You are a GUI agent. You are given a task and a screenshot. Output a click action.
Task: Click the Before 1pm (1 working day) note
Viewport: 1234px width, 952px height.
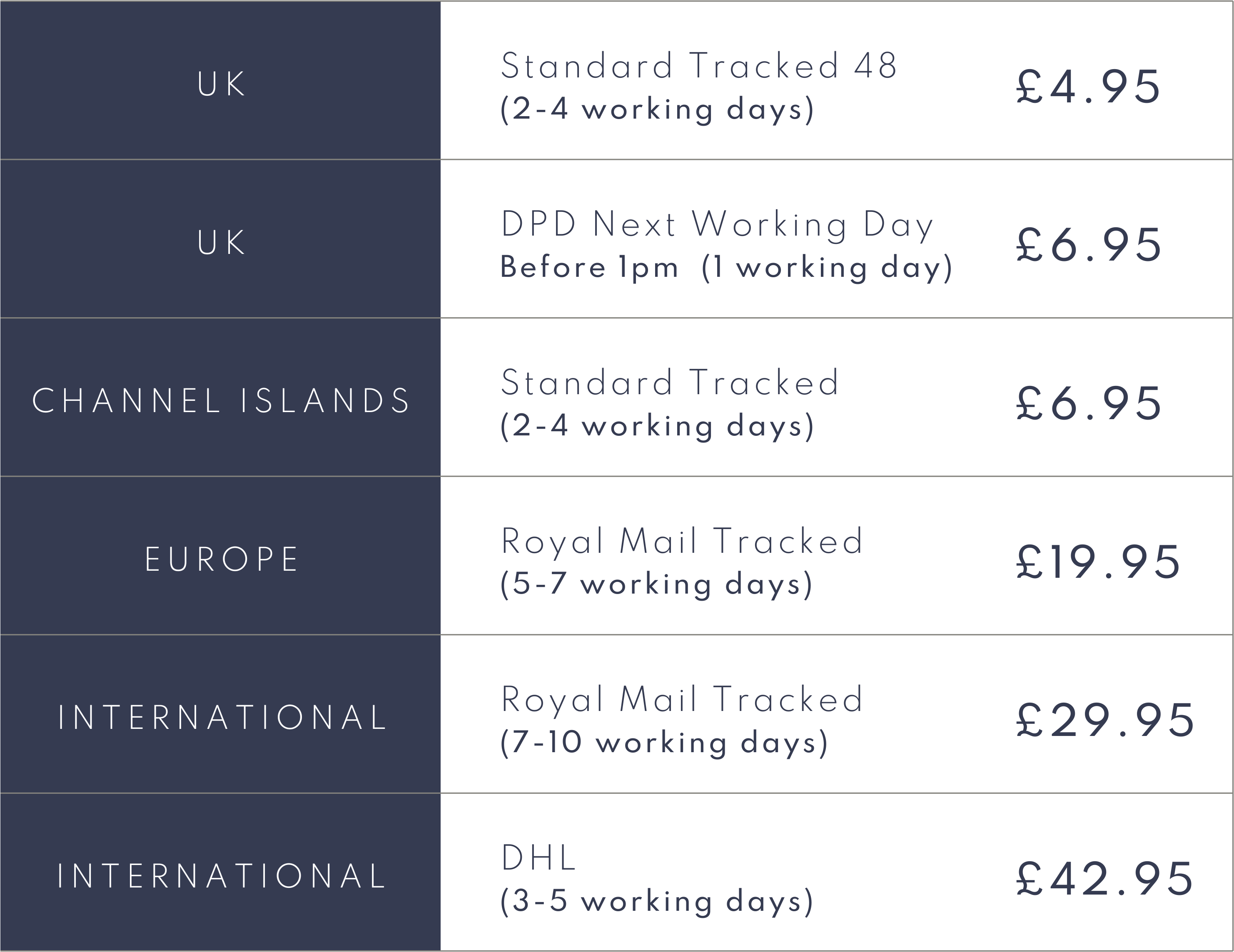tap(726, 267)
